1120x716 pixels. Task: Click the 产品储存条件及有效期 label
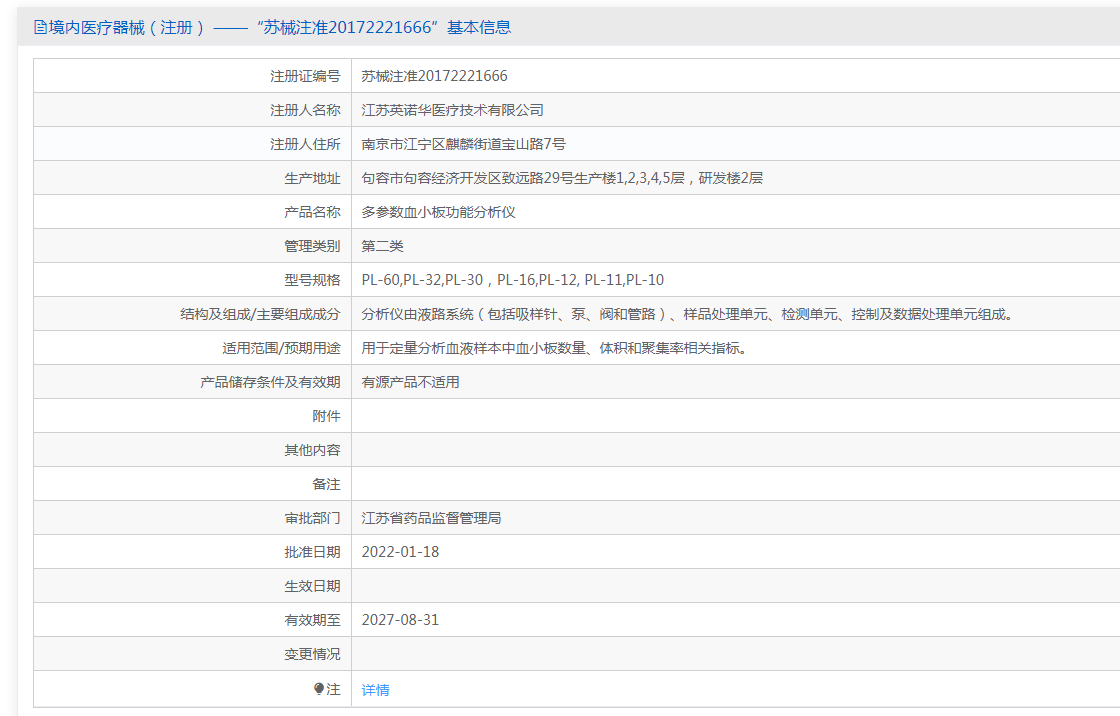271,382
